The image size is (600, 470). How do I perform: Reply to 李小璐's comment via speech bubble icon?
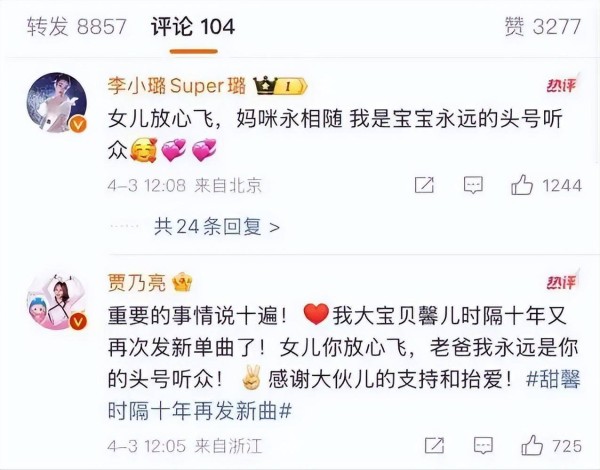click(x=473, y=185)
